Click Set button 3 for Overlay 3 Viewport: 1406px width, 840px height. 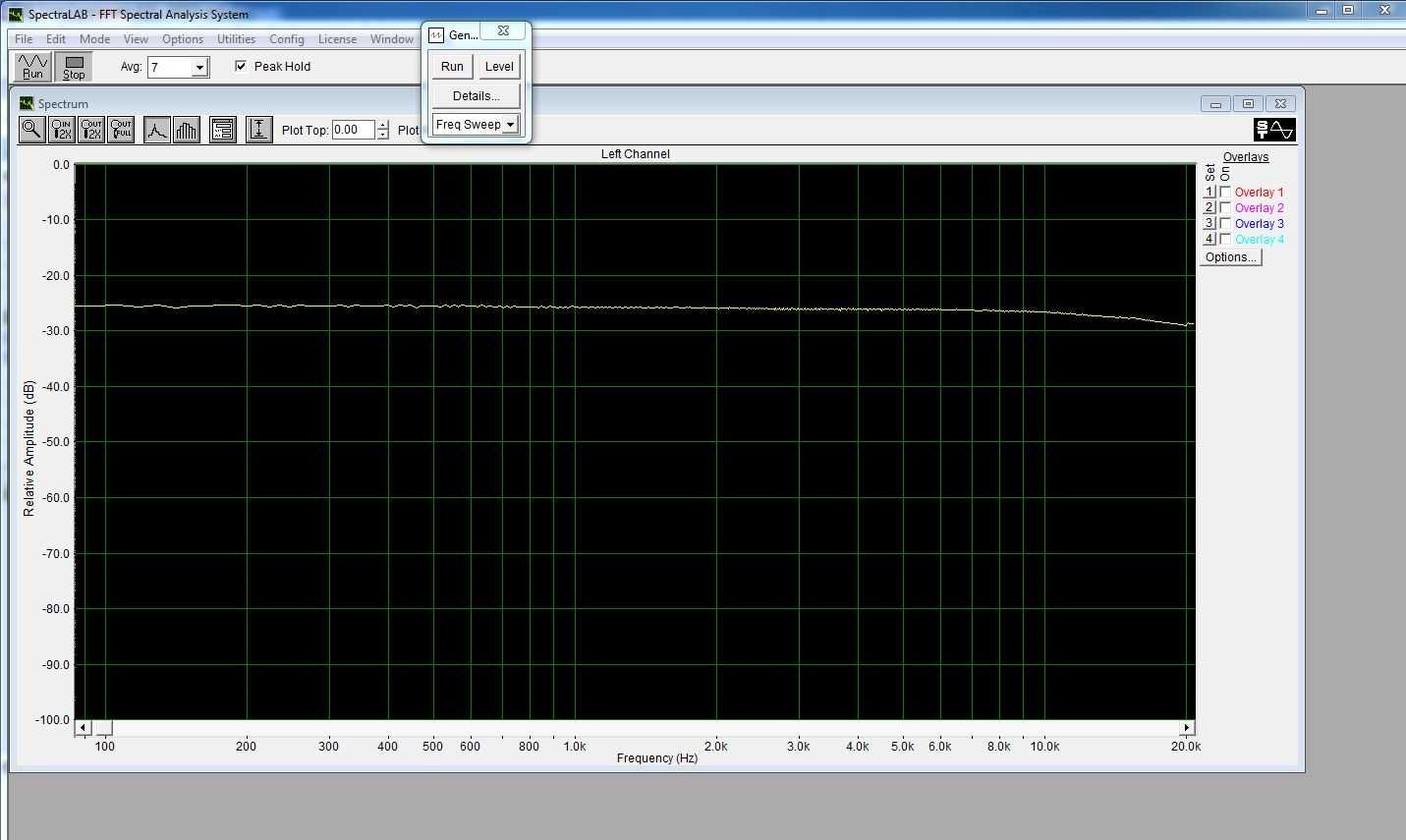click(1209, 224)
